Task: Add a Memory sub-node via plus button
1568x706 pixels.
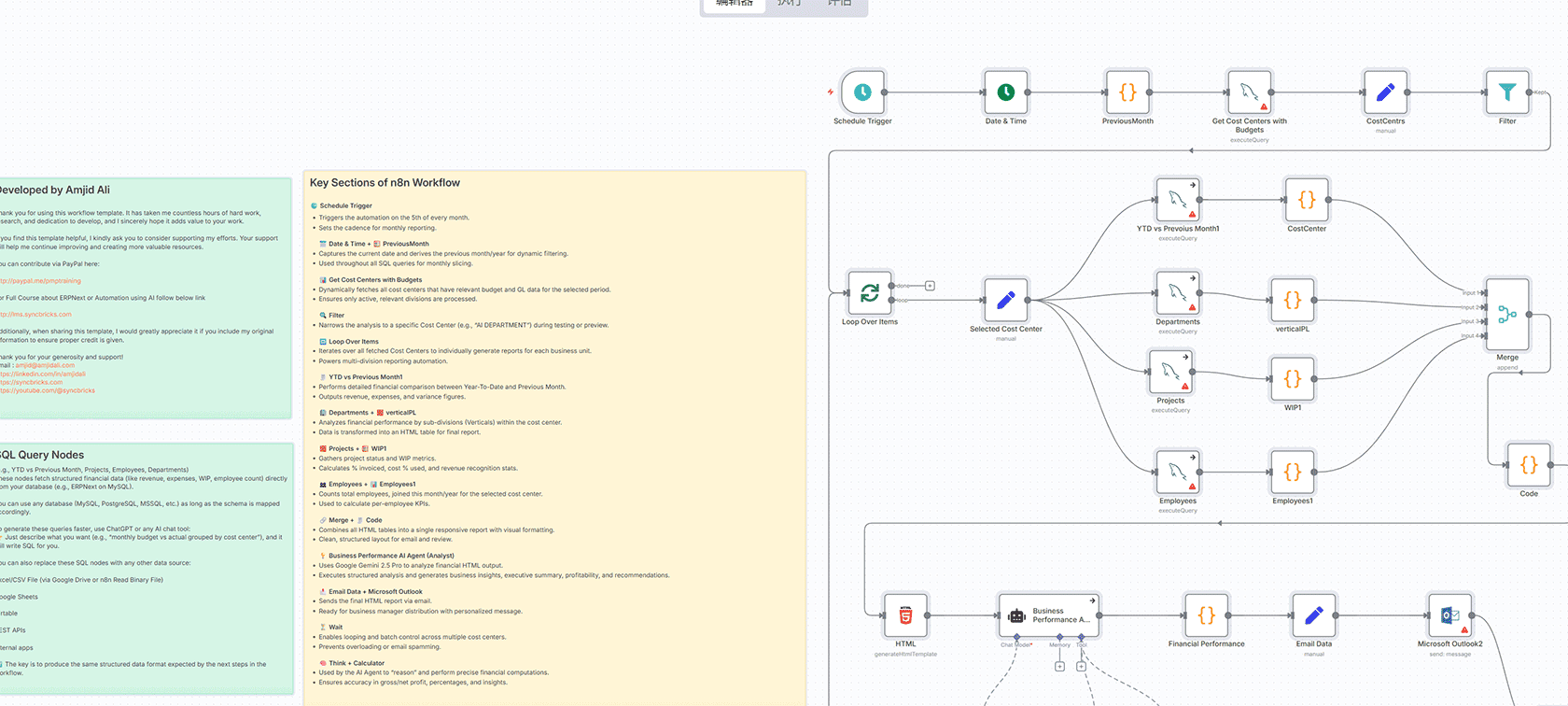Action: (x=1059, y=667)
